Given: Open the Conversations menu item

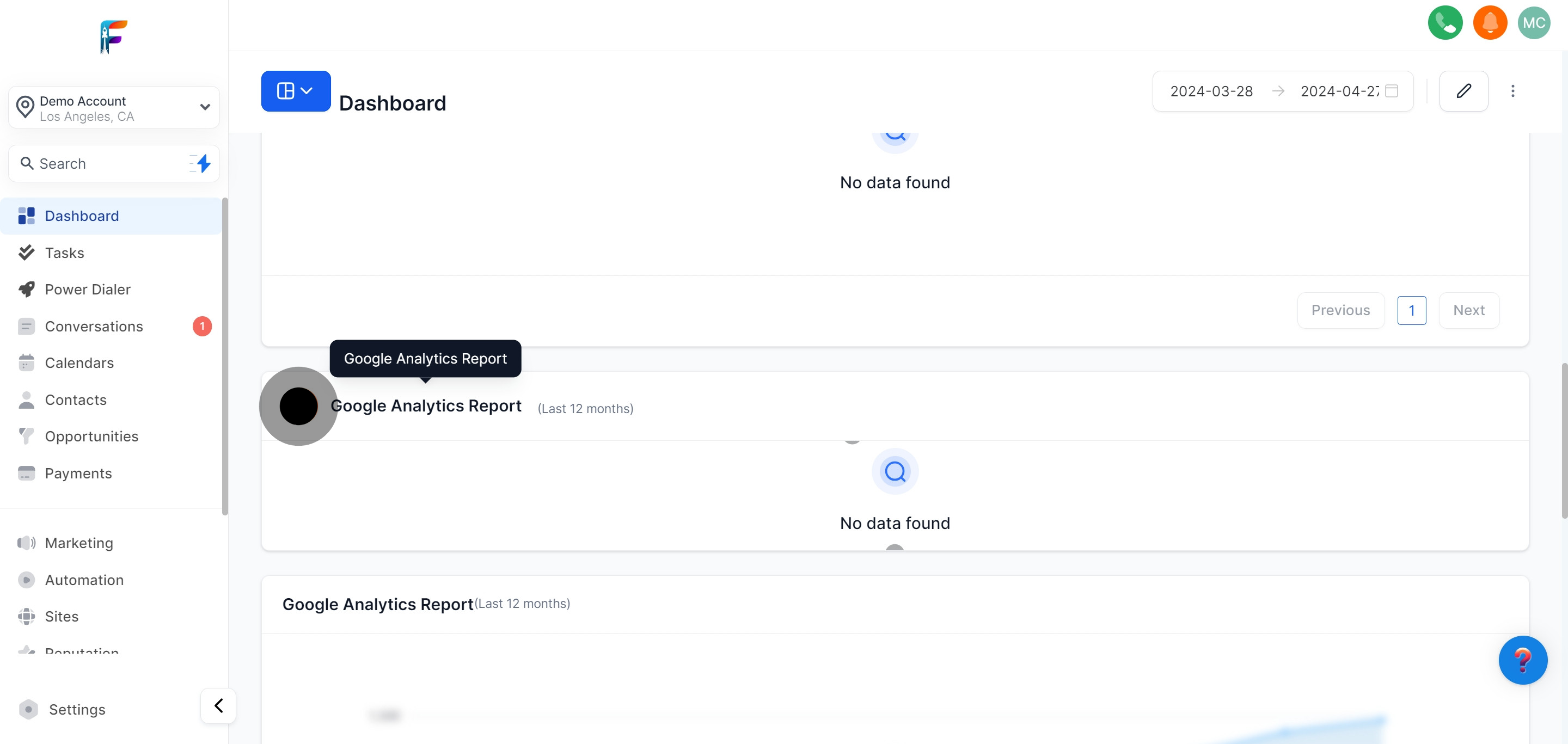Looking at the screenshot, I should coord(94,327).
